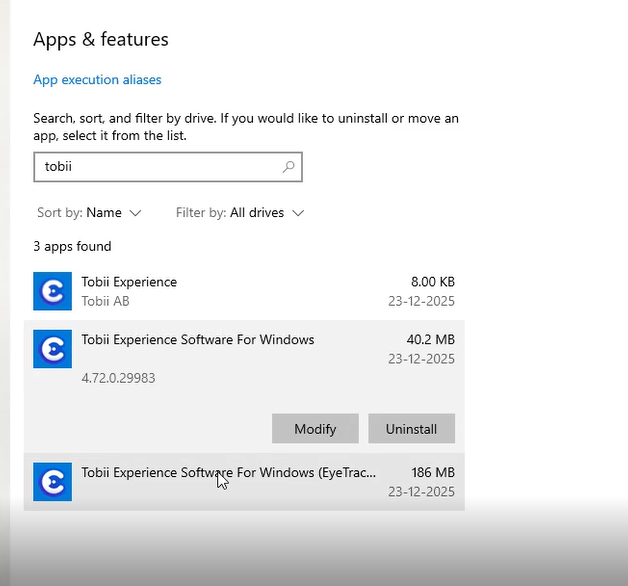The width and height of the screenshot is (628, 586).
Task: Open the Sort by Name dropdown
Action: (x=89, y=213)
